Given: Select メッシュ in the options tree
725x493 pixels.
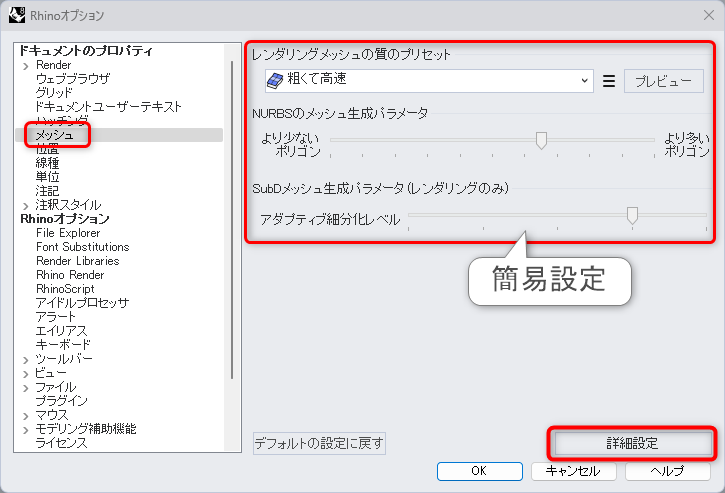Looking at the screenshot, I should pyautogui.click(x=55, y=135).
